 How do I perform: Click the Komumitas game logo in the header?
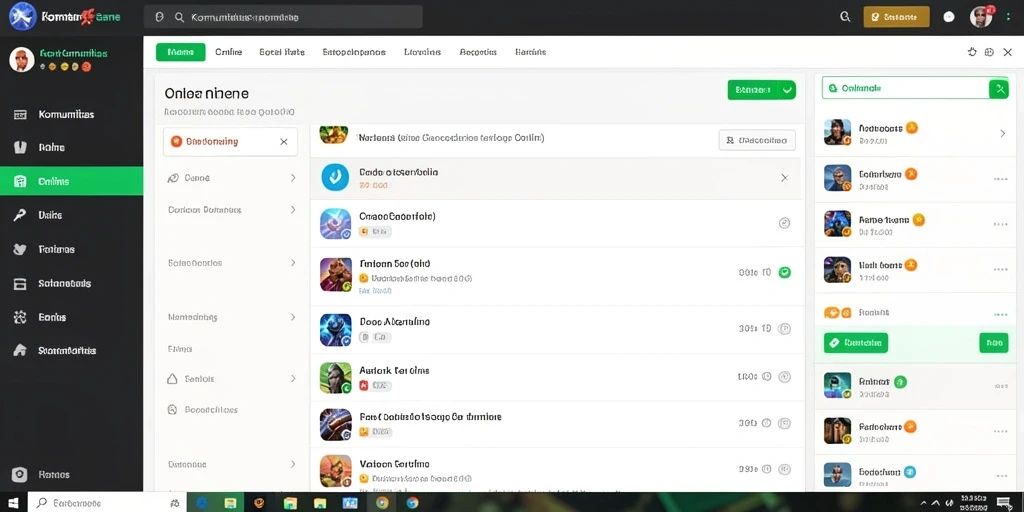click(23, 16)
